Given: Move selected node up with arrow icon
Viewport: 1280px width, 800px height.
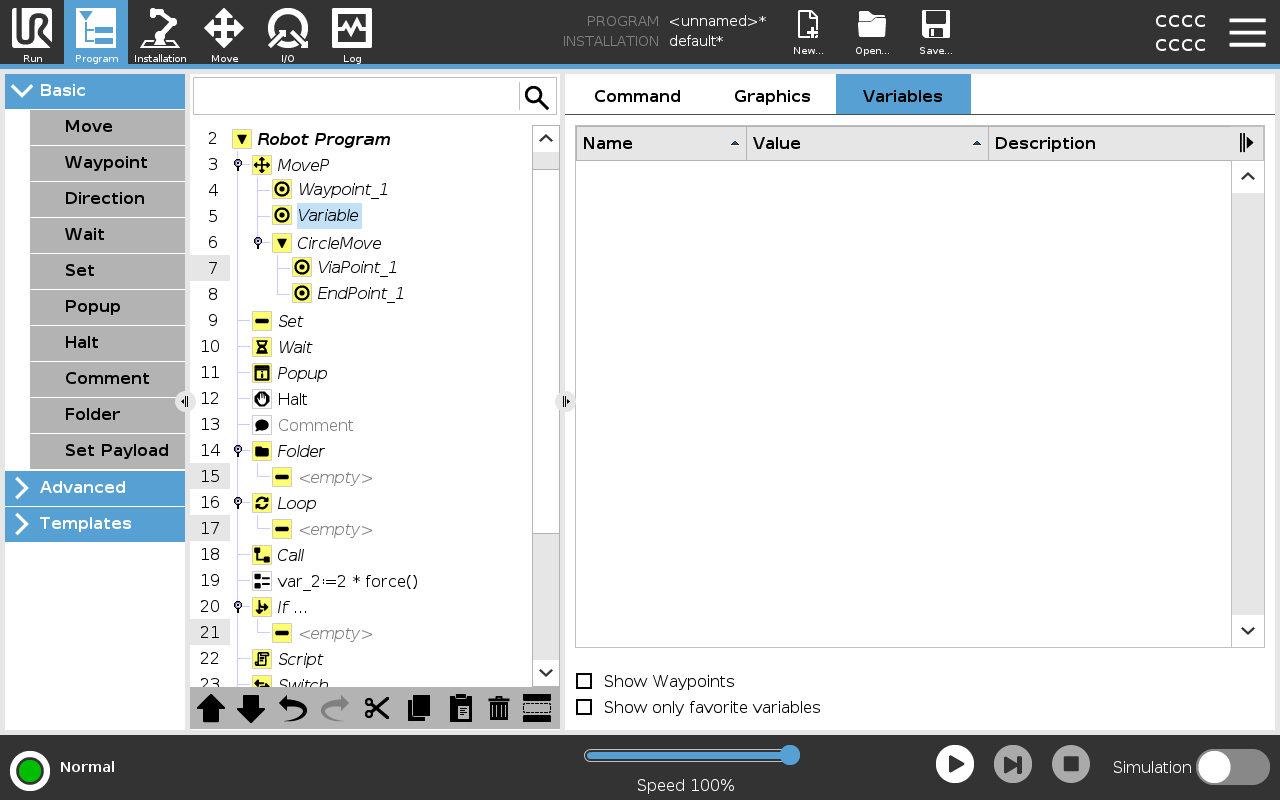Looking at the screenshot, I should click(211, 709).
